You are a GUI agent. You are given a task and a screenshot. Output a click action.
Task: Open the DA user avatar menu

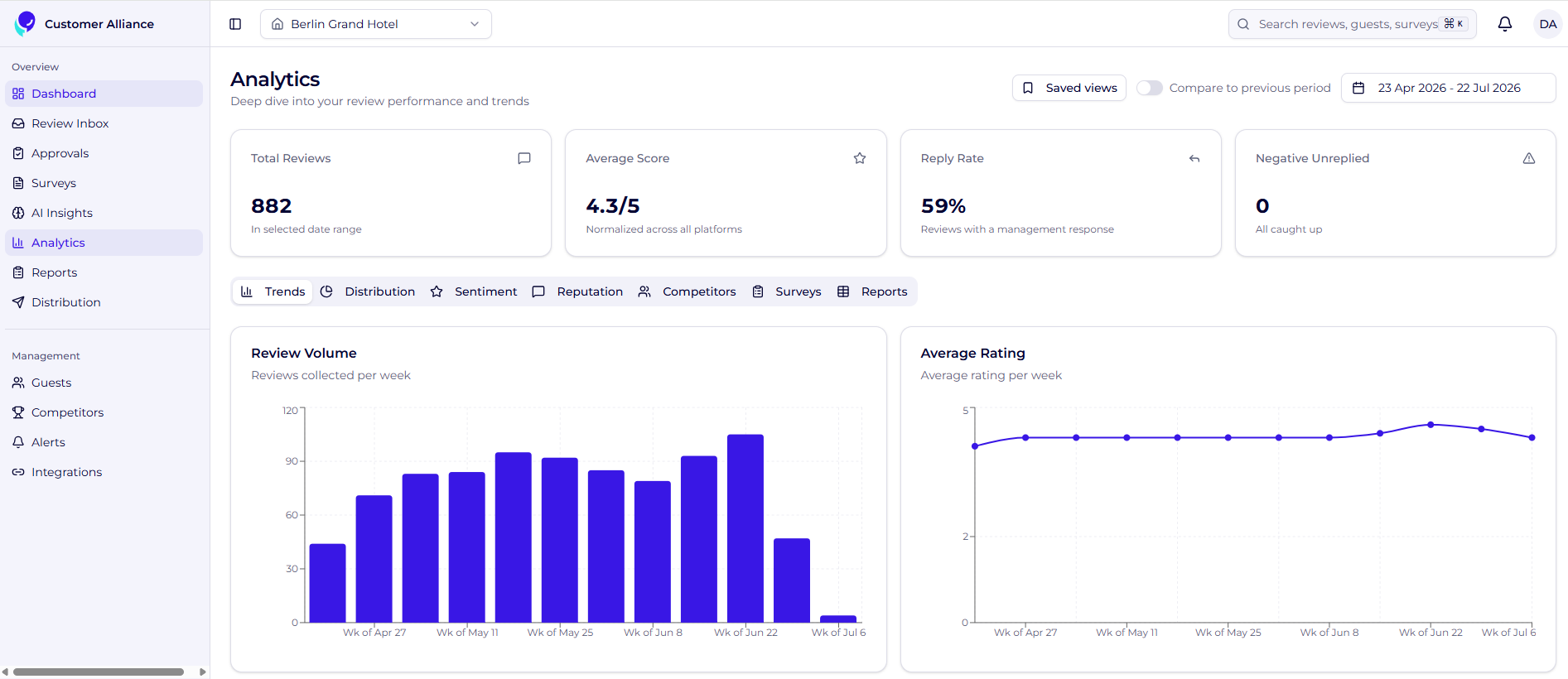(x=1547, y=24)
